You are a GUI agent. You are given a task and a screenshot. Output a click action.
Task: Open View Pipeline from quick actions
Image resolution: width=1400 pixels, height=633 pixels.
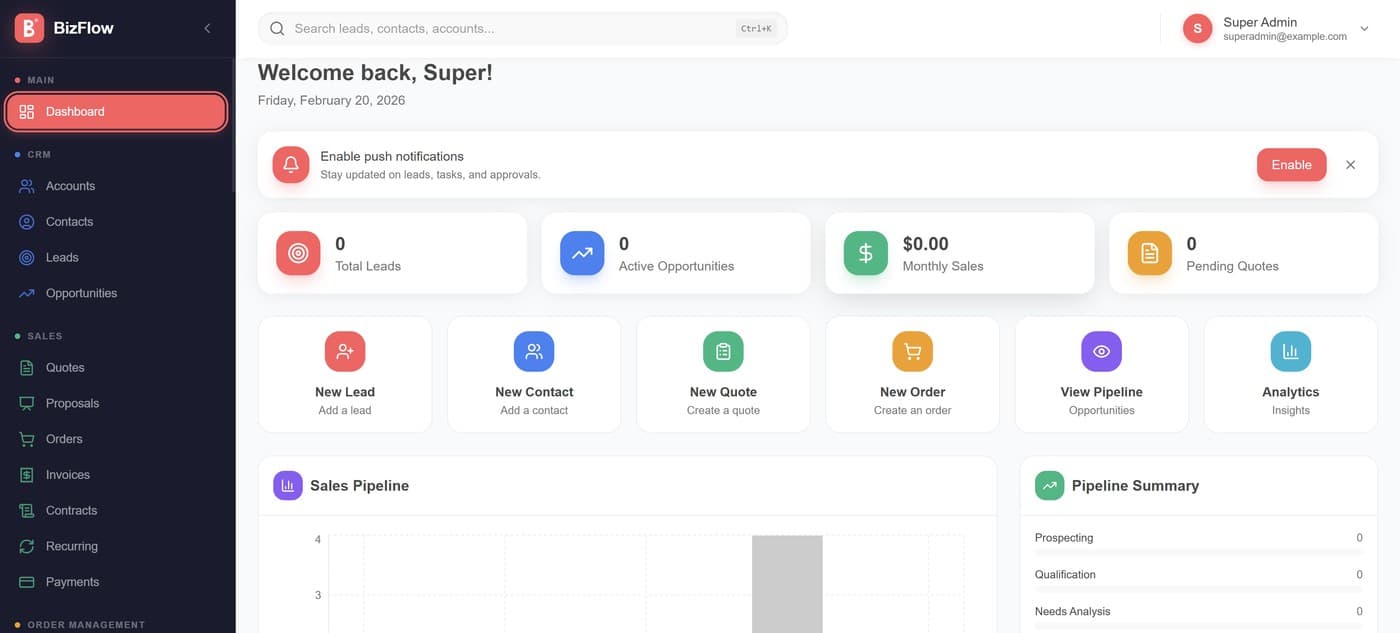click(x=1101, y=373)
